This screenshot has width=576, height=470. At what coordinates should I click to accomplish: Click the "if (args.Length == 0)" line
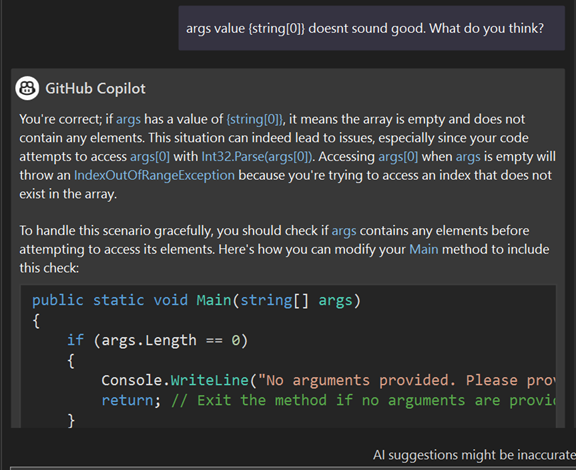tap(158, 340)
